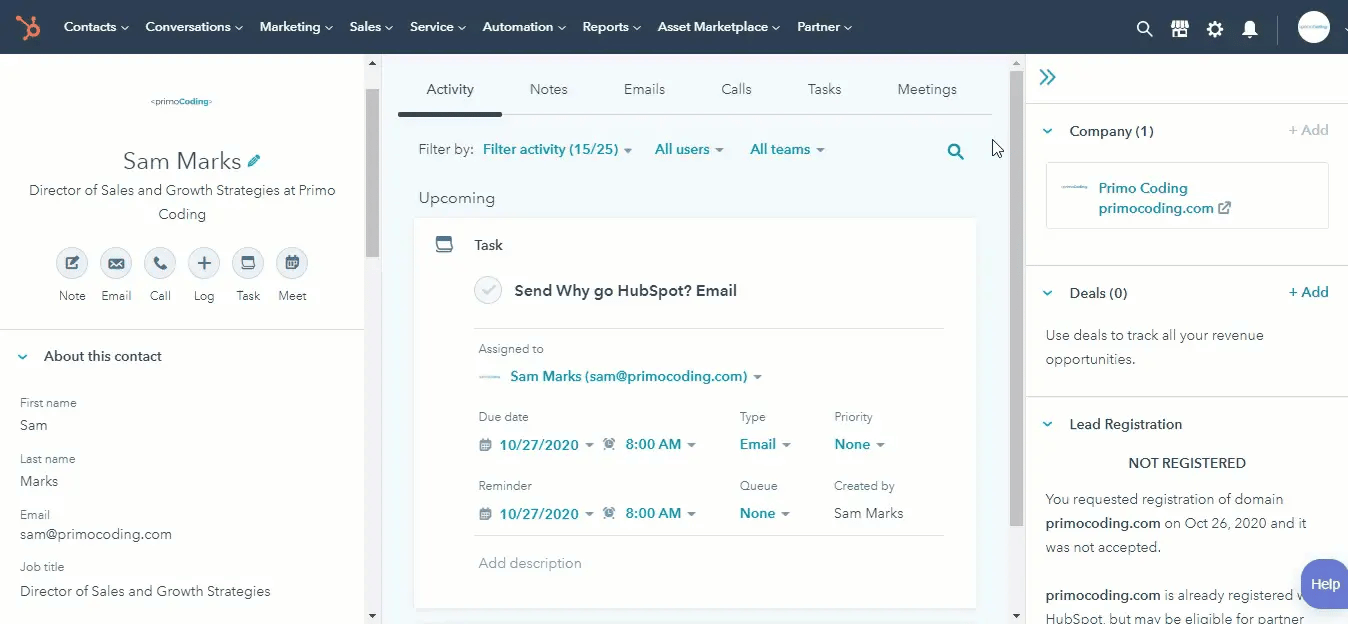Change assignee Sam Marks dropdown
This screenshot has width=1348, height=624.
[636, 377]
